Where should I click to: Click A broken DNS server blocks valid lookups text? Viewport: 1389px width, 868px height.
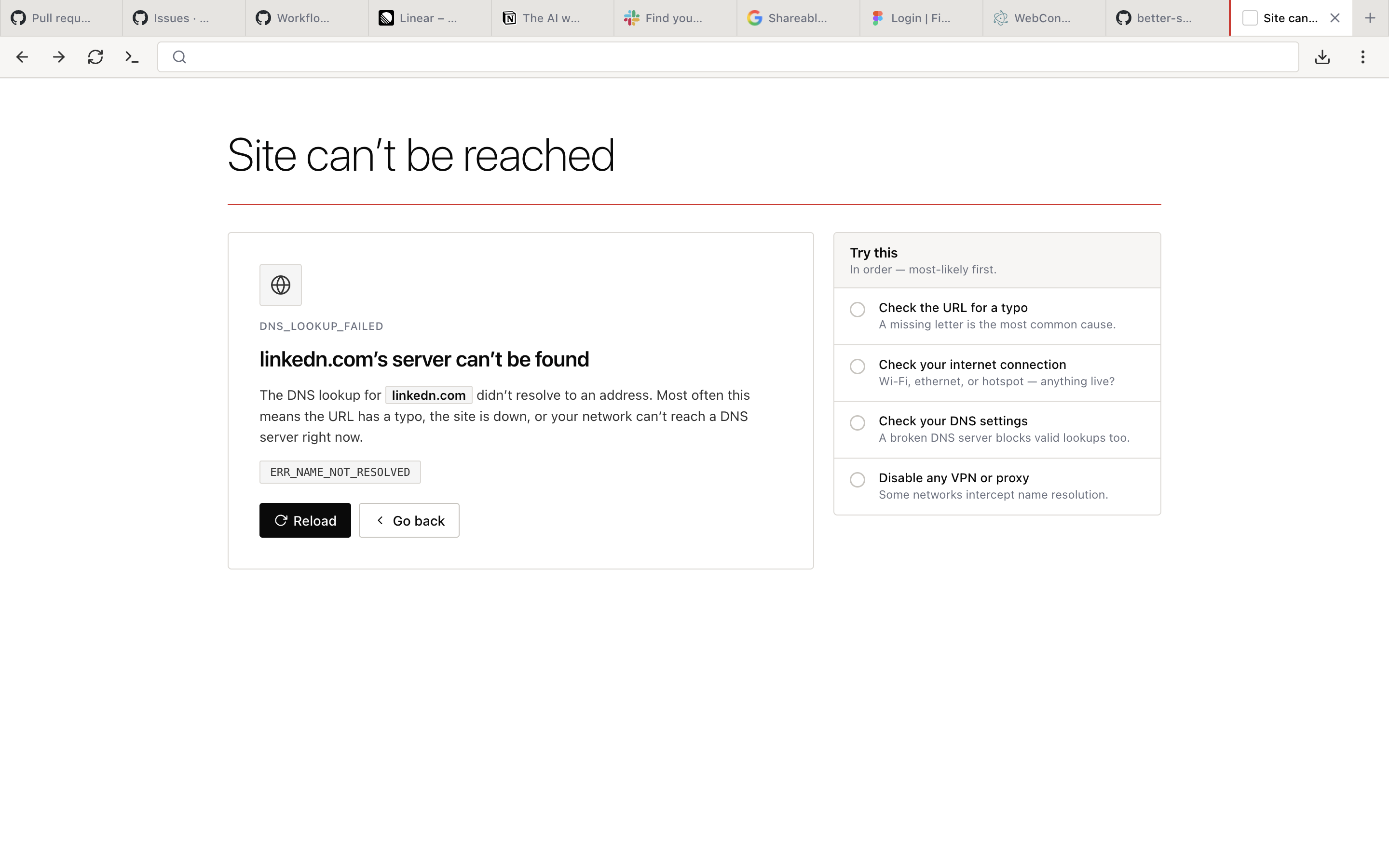[1004, 437]
